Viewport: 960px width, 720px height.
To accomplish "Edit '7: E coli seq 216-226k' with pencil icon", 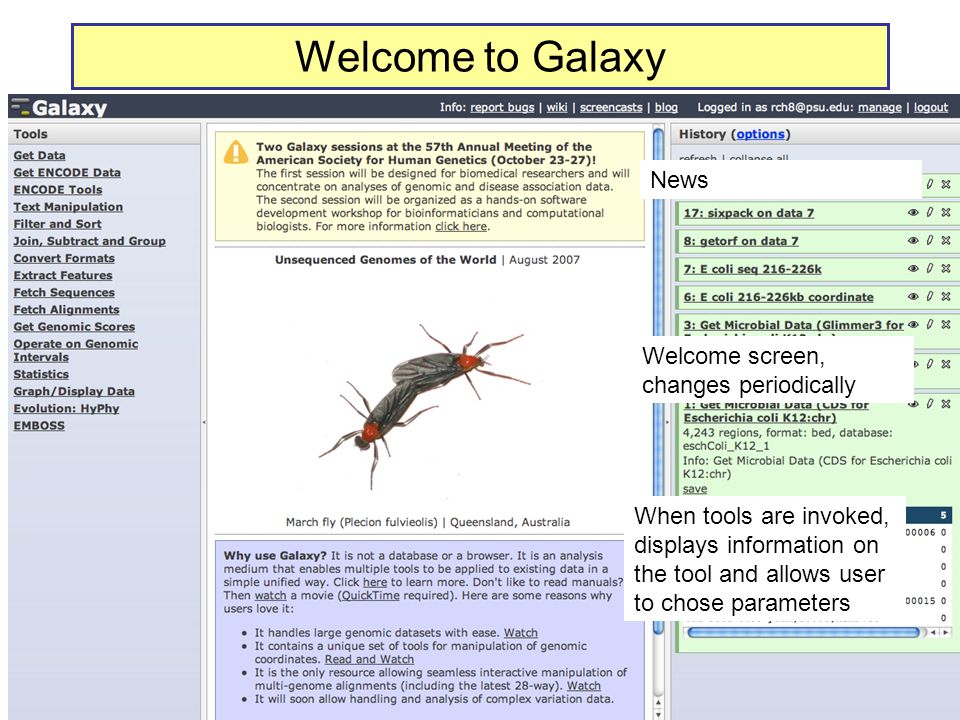I will [x=929, y=268].
